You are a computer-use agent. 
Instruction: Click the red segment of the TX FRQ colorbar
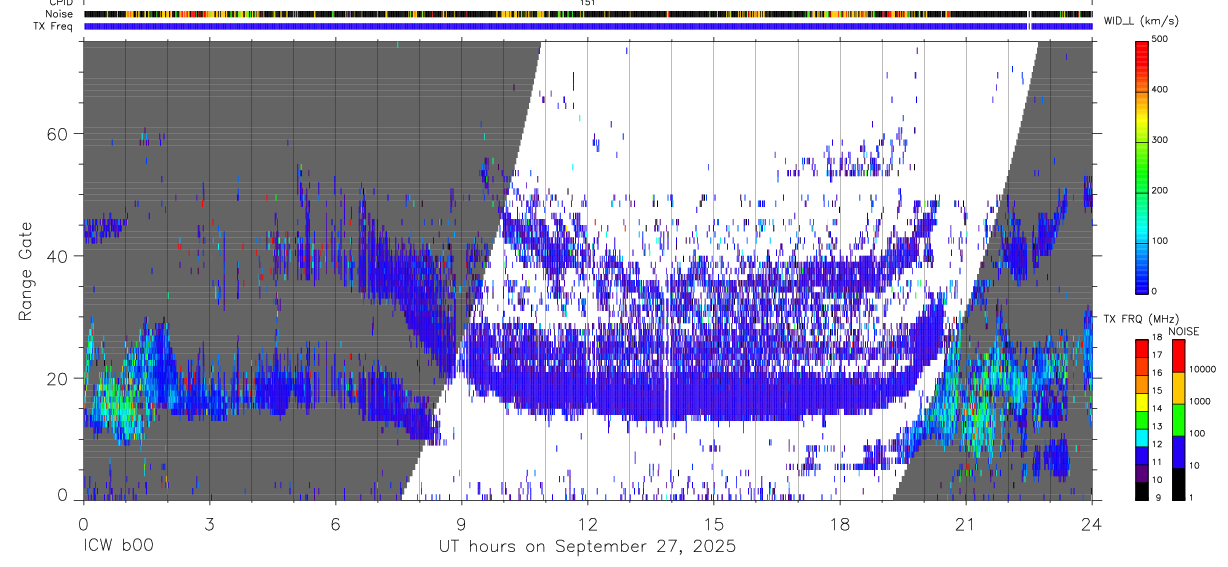click(x=1141, y=348)
